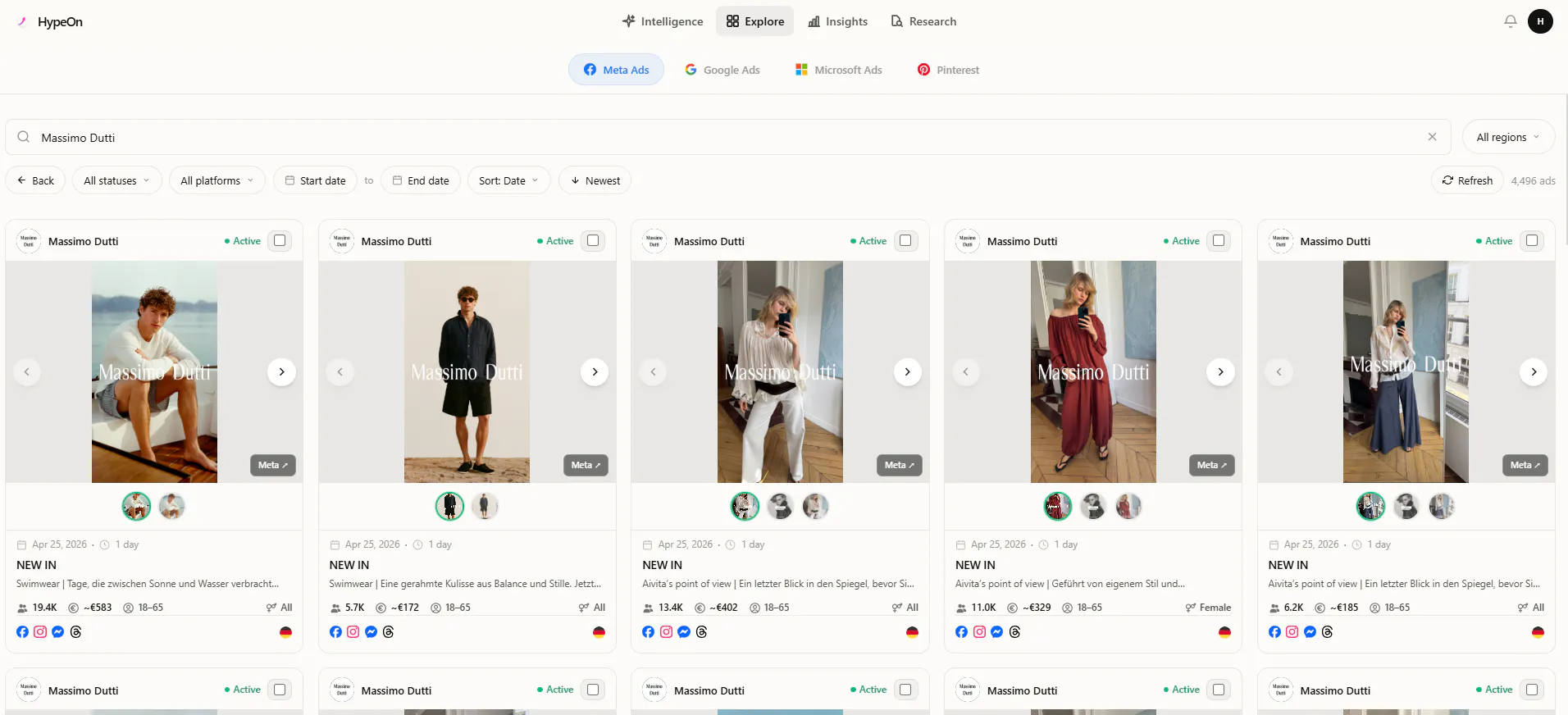The height and width of the screenshot is (715, 1568).
Task: Advance the carousel on the €329 ad
Action: point(1220,372)
